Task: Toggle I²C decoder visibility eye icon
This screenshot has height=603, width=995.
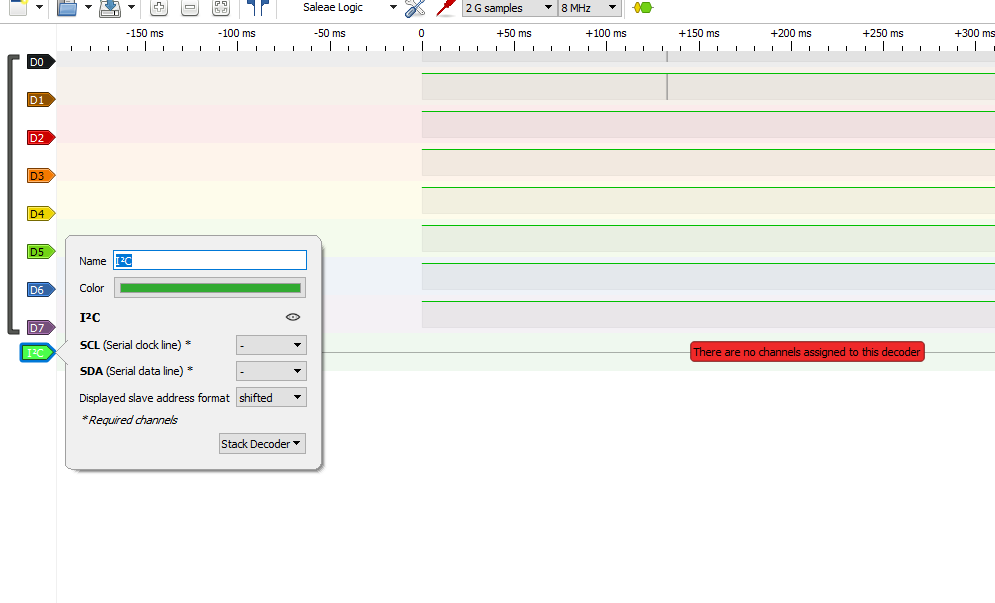Action: pyautogui.click(x=293, y=317)
